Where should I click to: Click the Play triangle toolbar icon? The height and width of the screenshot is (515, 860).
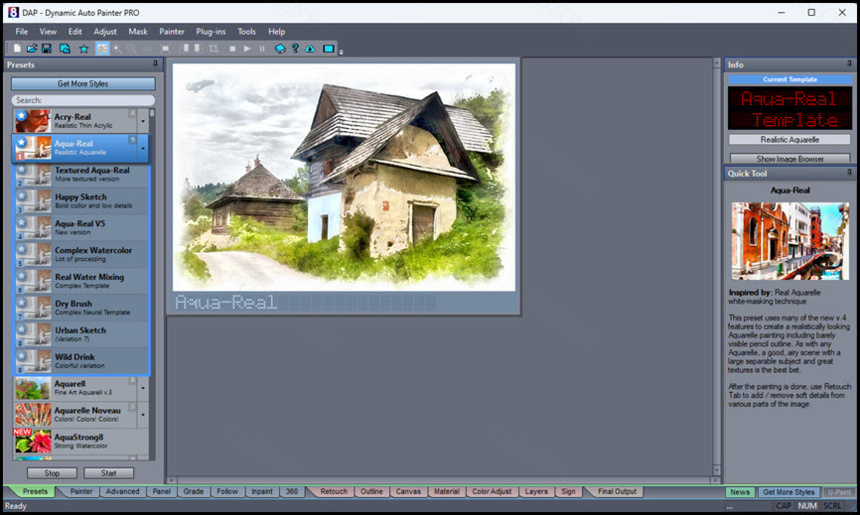click(x=247, y=49)
